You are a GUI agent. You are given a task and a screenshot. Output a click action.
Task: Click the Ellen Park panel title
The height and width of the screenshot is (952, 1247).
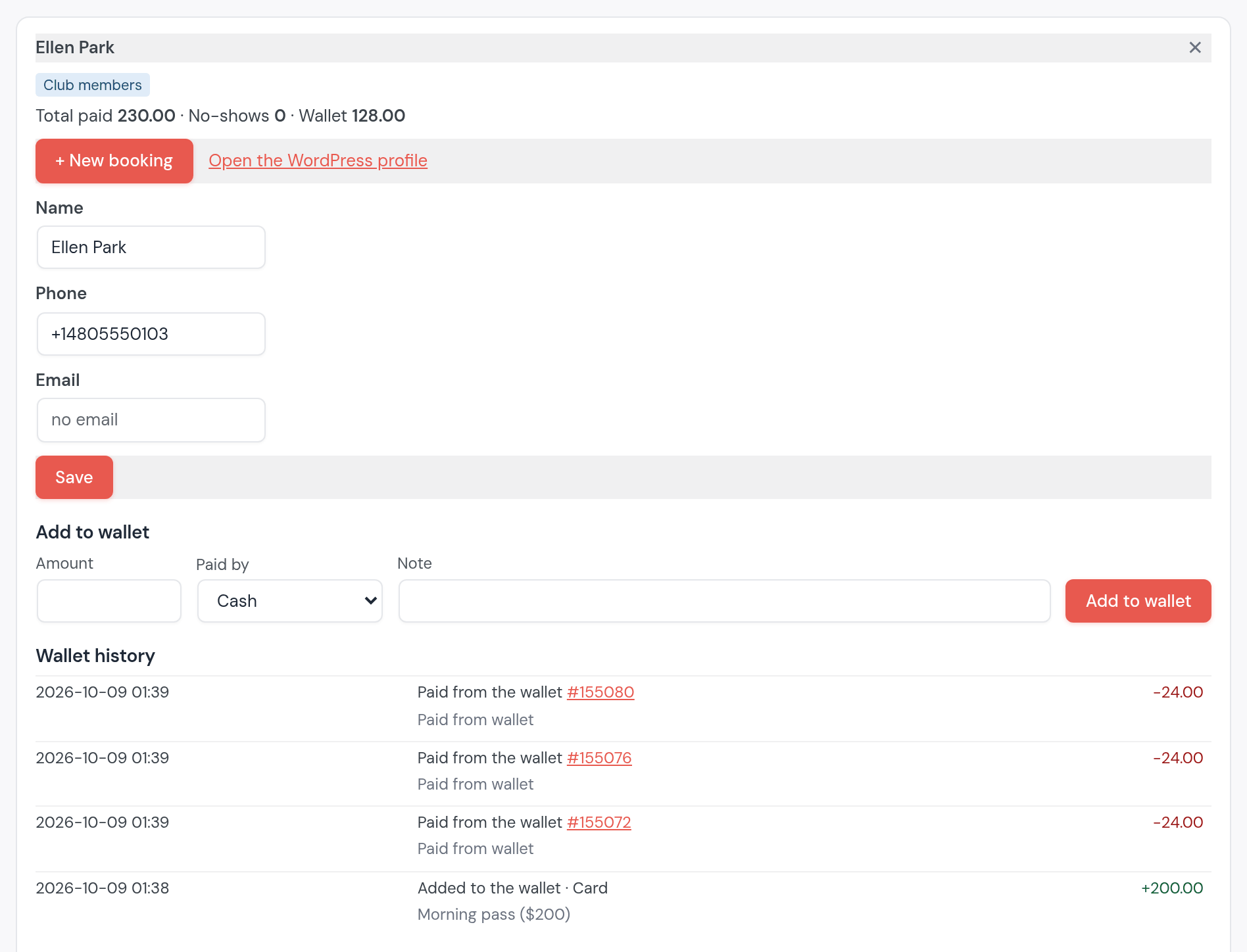[x=75, y=47]
